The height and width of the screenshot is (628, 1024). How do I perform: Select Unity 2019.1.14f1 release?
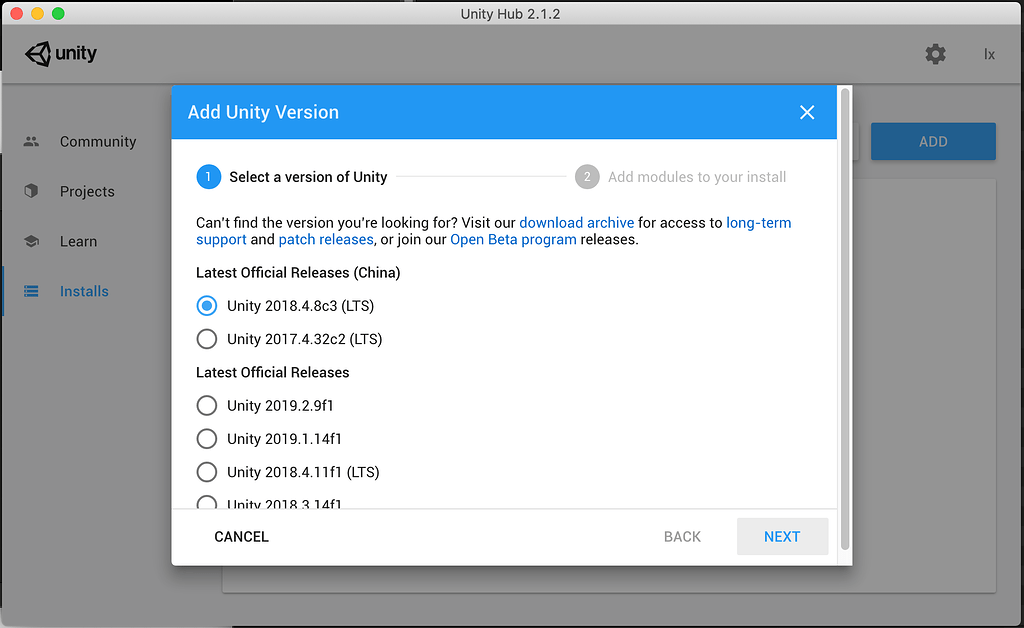click(206, 438)
